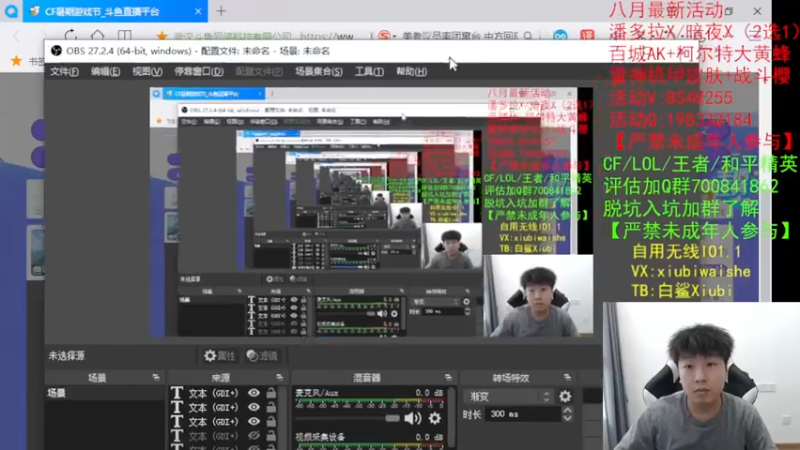800x450 pixels.
Task: Mute the 麦克风/Aux channel speaker icon
Action: 412,418
